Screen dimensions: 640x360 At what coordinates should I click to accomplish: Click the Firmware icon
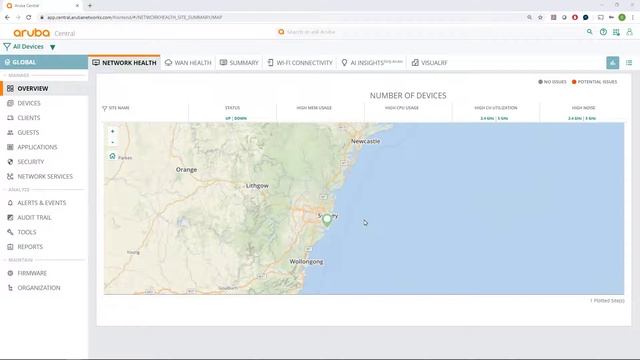pyautogui.click(x=10, y=273)
